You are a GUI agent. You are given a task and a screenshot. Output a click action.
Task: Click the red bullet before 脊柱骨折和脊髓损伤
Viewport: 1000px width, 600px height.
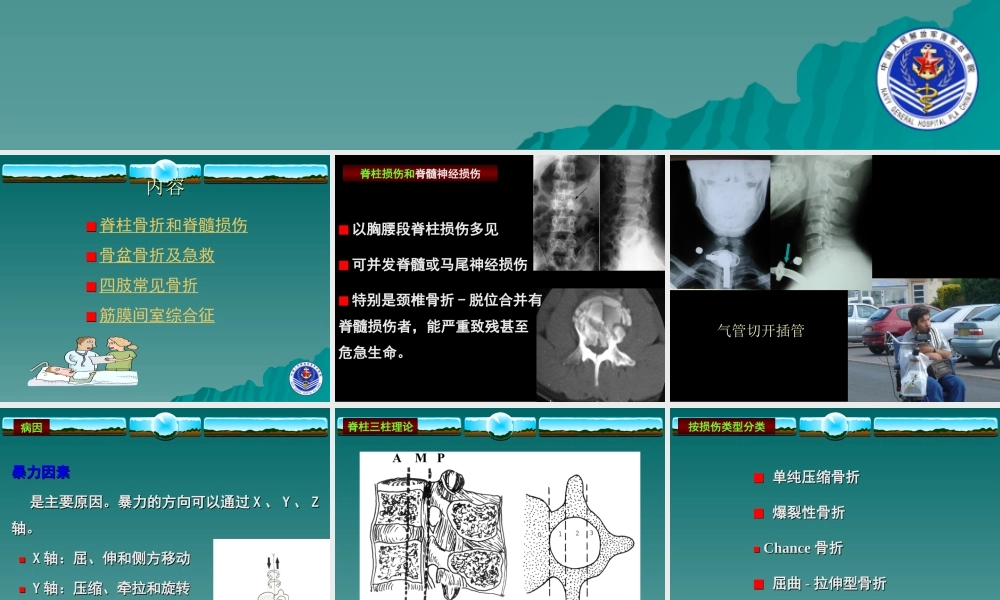point(91,226)
